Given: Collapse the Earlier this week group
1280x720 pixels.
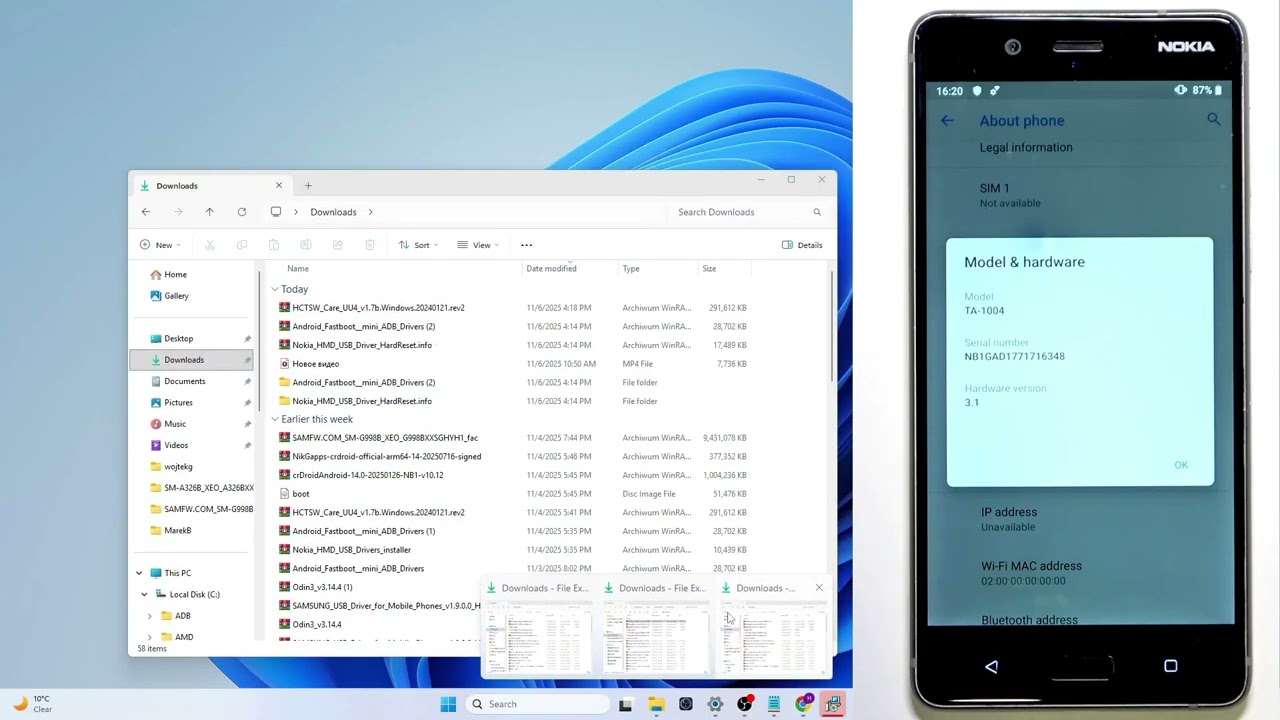Looking at the screenshot, I should point(275,420).
